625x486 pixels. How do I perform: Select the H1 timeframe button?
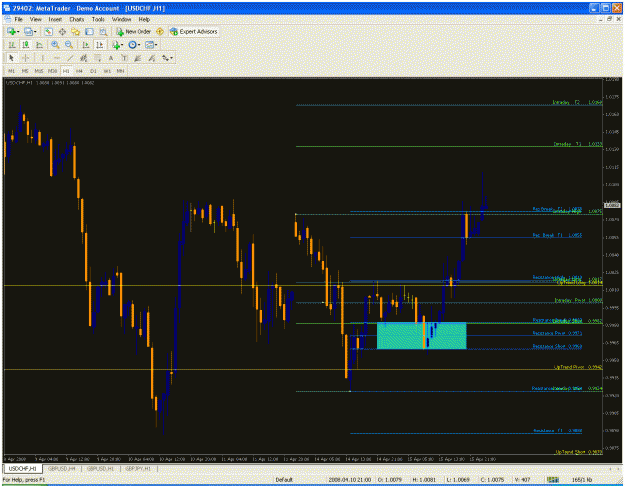[66, 71]
